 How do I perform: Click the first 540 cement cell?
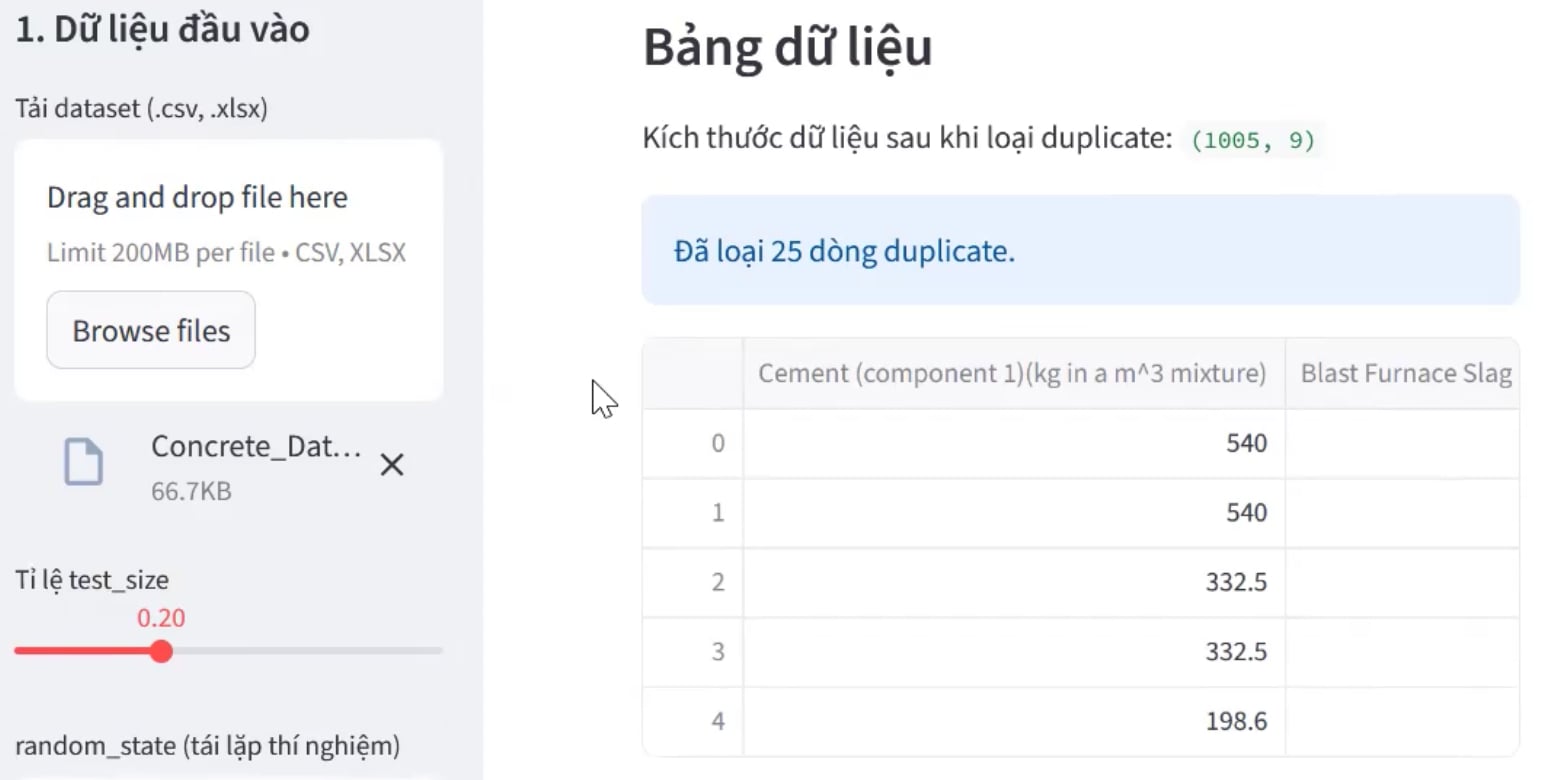click(x=1013, y=443)
